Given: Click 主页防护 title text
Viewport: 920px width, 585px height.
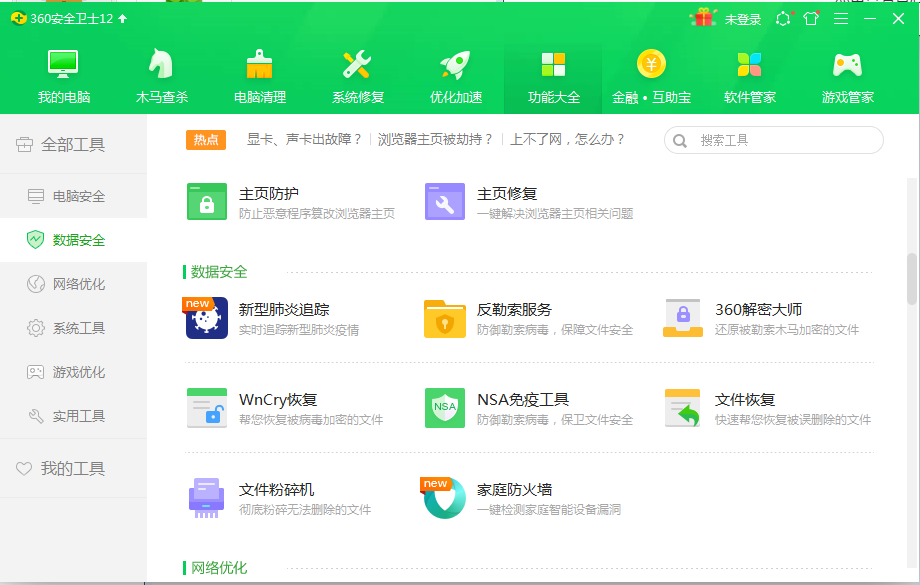Looking at the screenshot, I should (x=269, y=194).
